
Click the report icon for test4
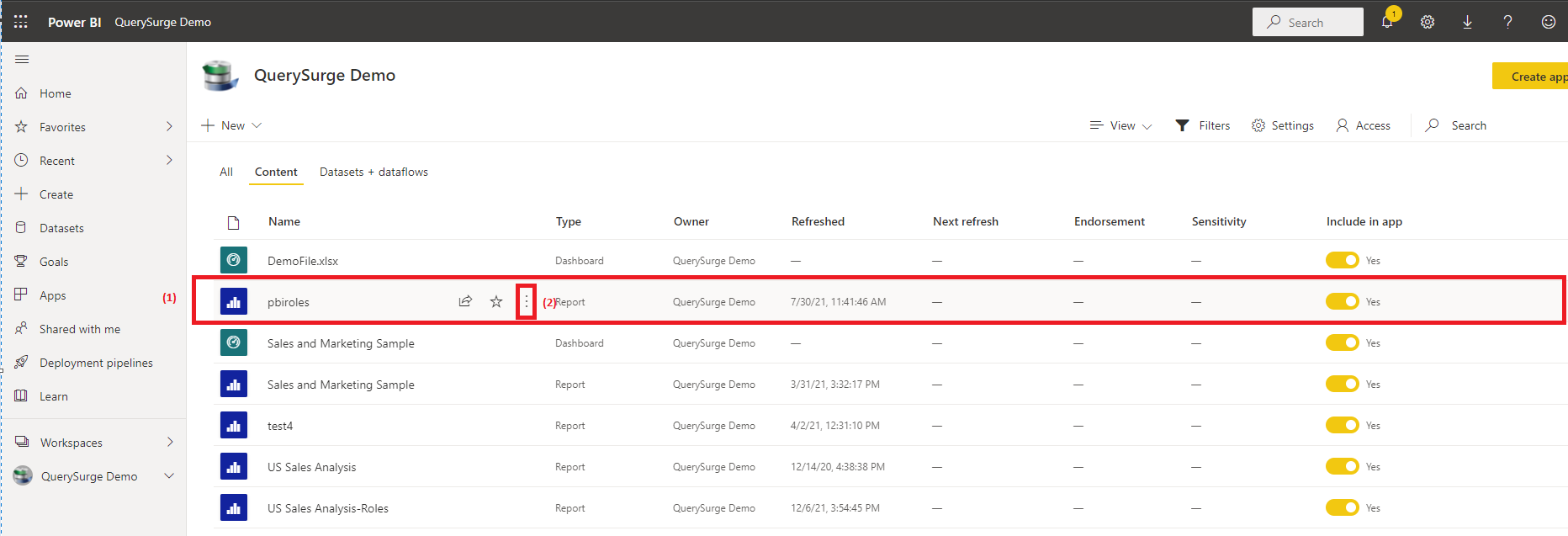point(234,425)
